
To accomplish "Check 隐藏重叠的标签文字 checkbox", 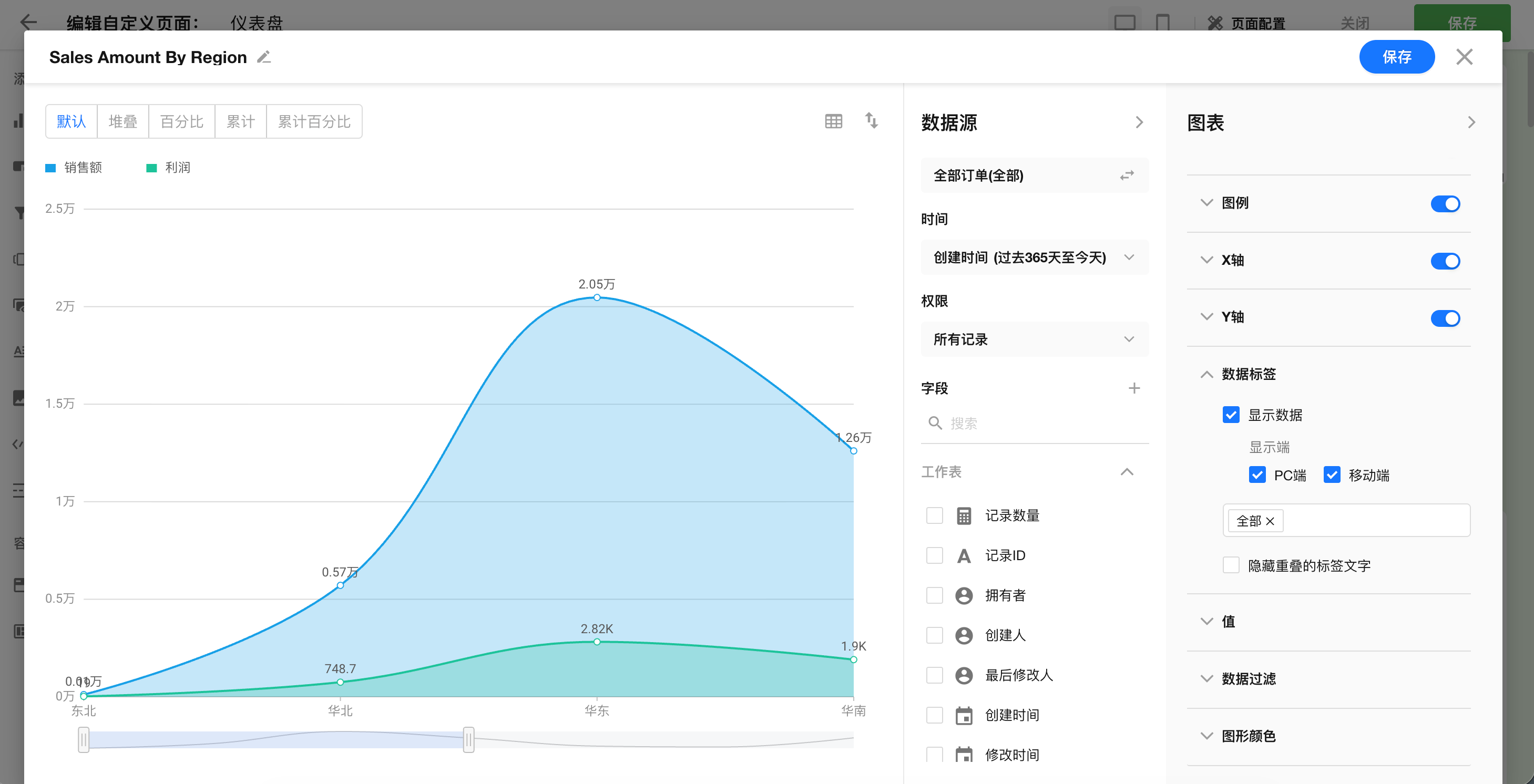I will click(1230, 565).
